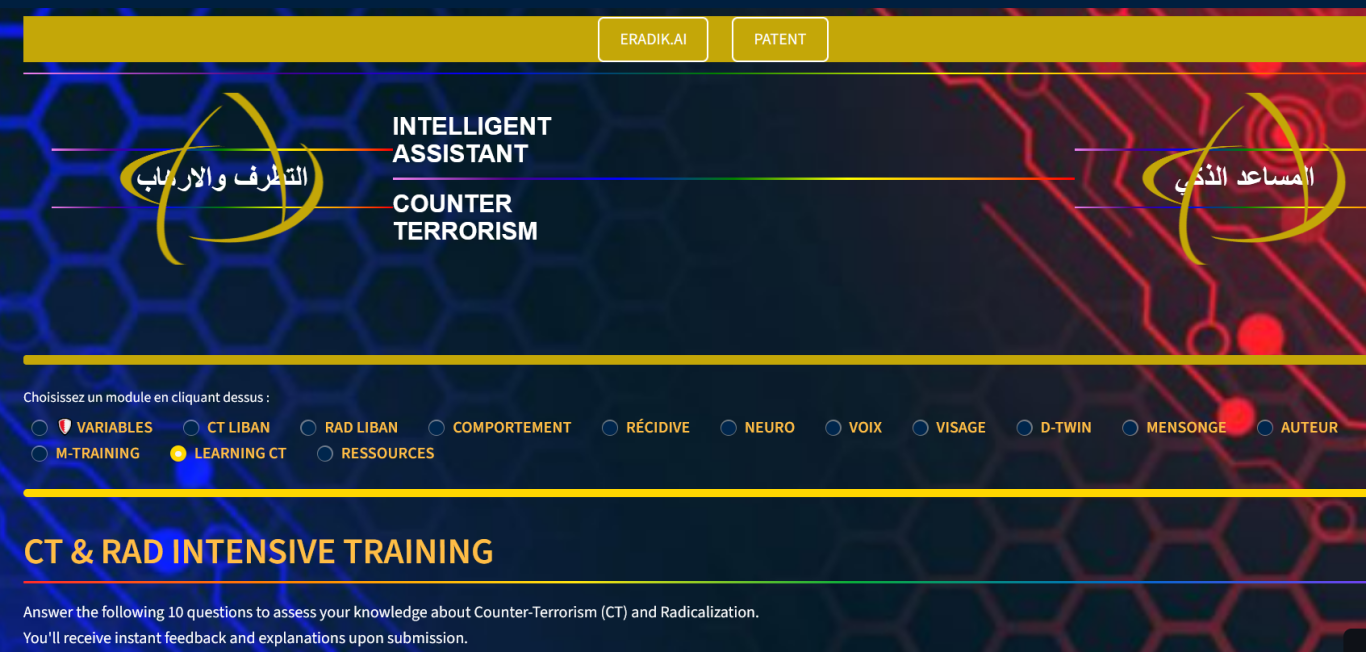Switch to the COMPORTEMENT module
This screenshot has height=652, width=1366.
436,428
